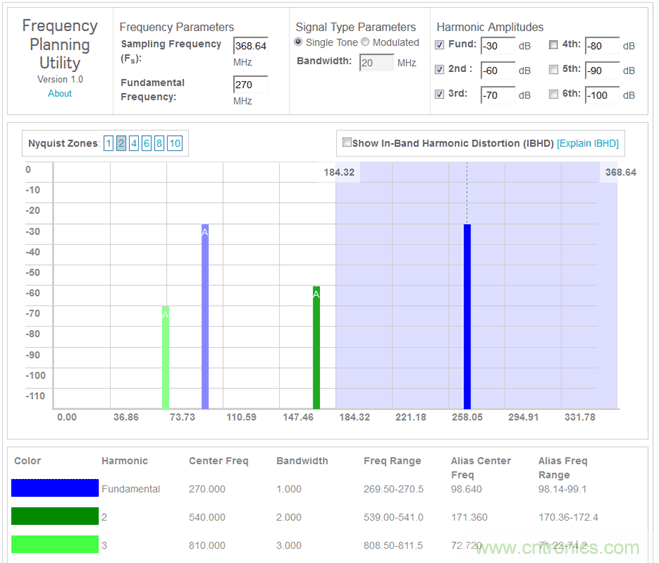
Task: Click the light green harmonic 3 swatch
Action: pyautogui.click(x=55, y=545)
